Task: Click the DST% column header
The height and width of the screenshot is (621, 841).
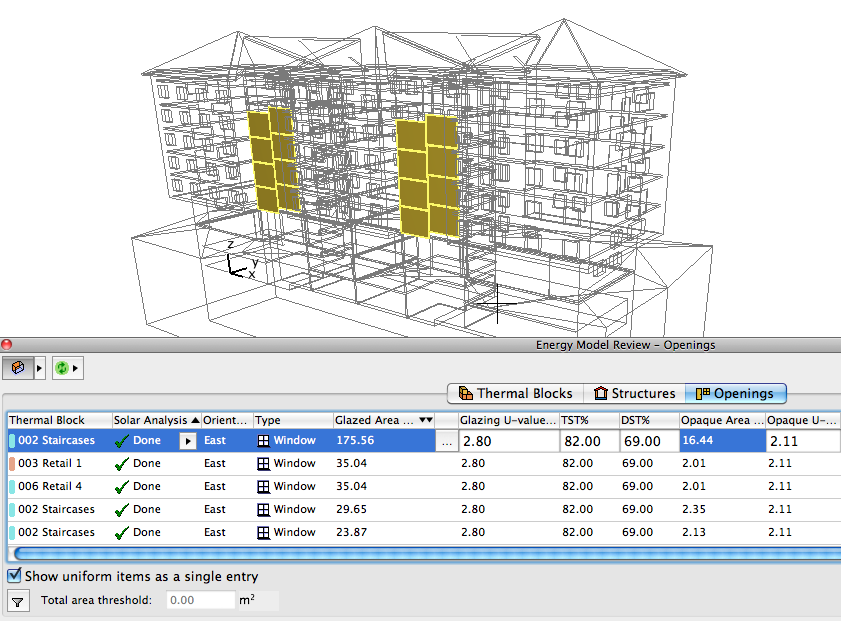Action: [x=649, y=420]
